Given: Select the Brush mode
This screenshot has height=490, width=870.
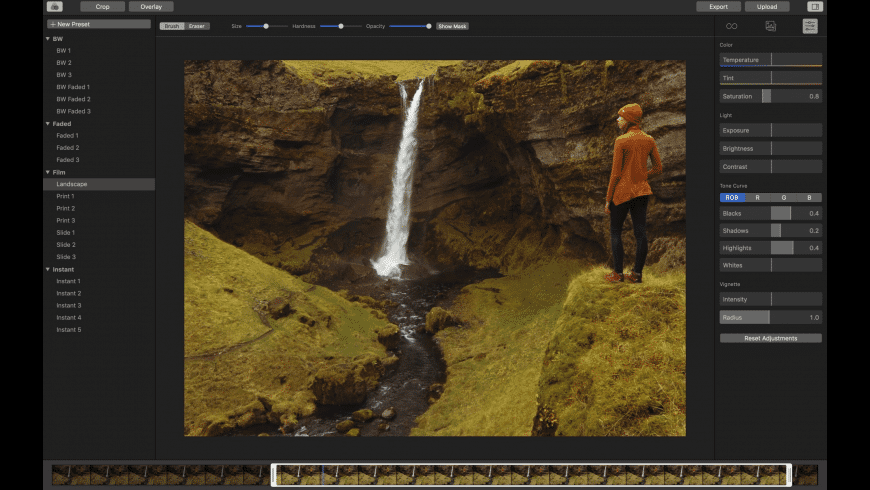Looking at the screenshot, I should [172, 26].
